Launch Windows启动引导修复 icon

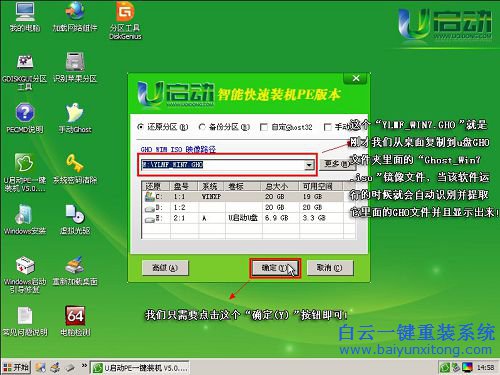(25, 274)
